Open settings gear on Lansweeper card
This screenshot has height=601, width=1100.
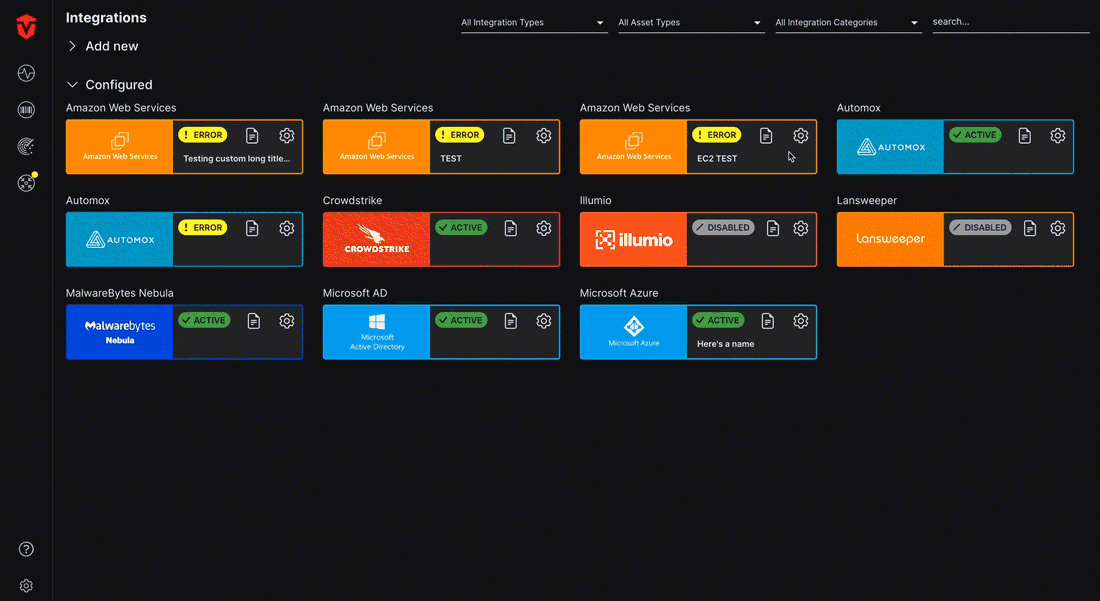1057,228
